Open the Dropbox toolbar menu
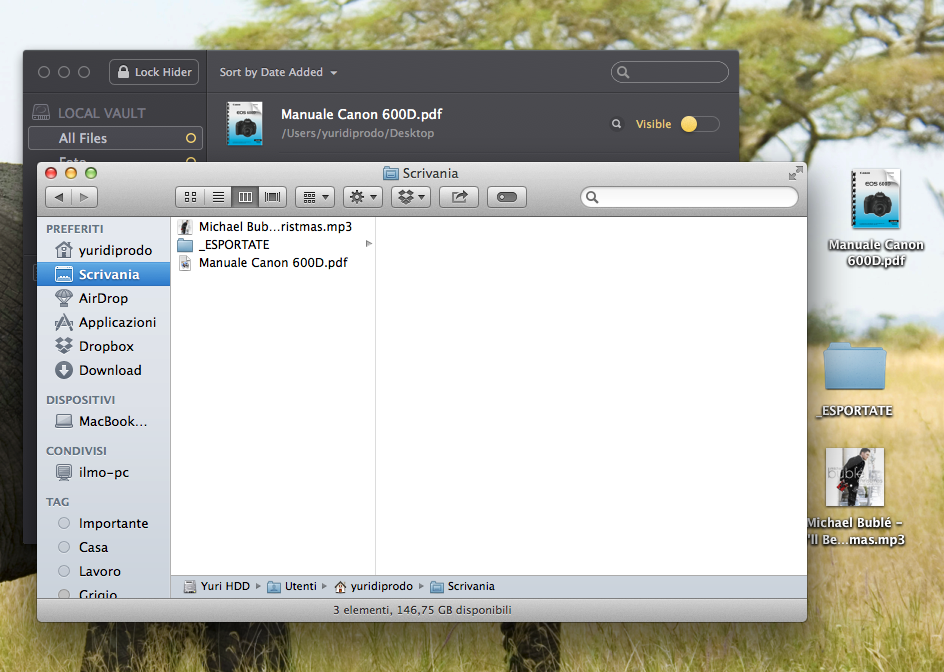The width and height of the screenshot is (944, 672). tap(411, 197)
